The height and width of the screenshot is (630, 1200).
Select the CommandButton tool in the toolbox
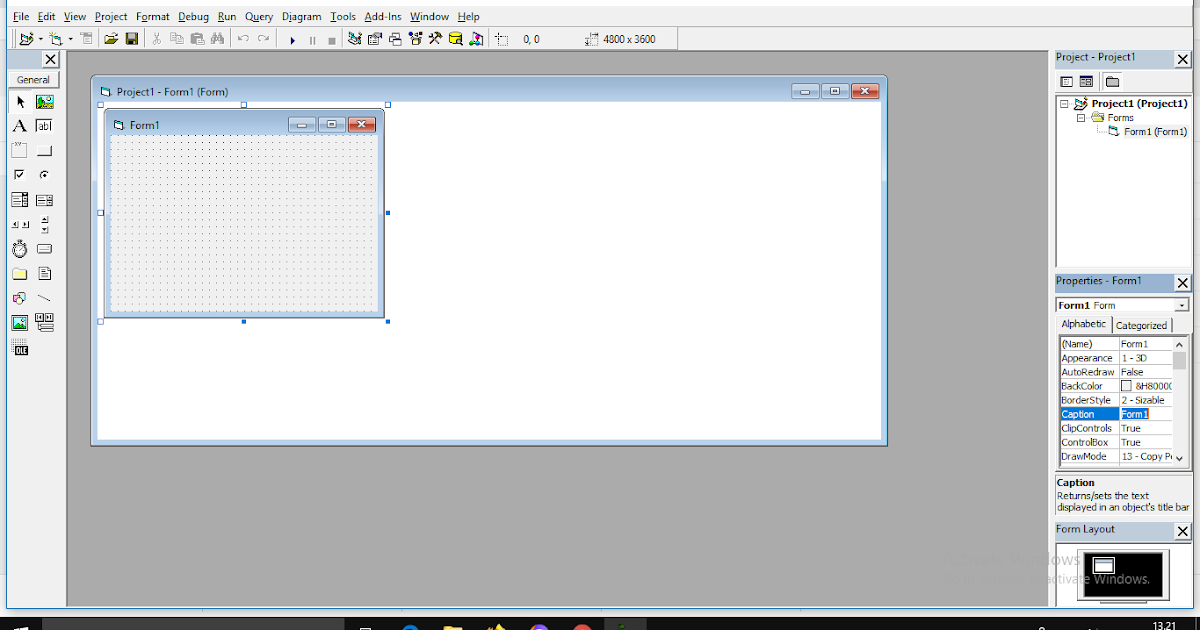point(44,150)
